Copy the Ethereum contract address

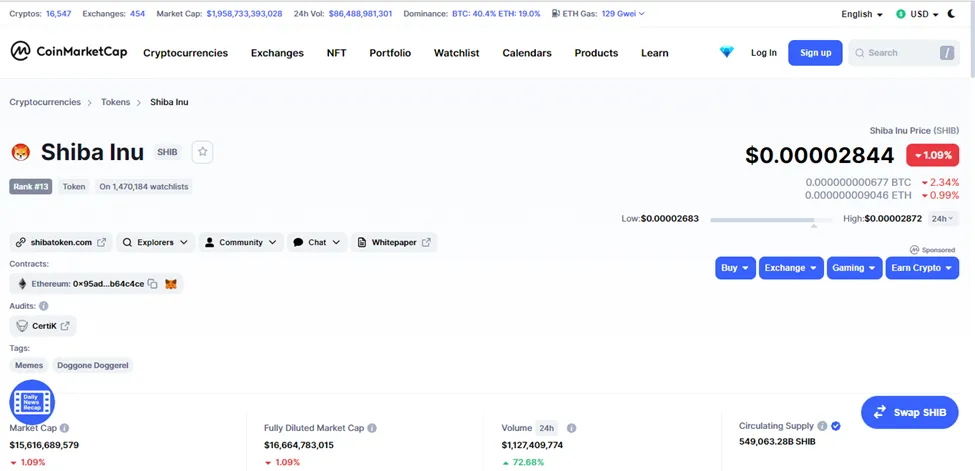(x=153, y=284)
